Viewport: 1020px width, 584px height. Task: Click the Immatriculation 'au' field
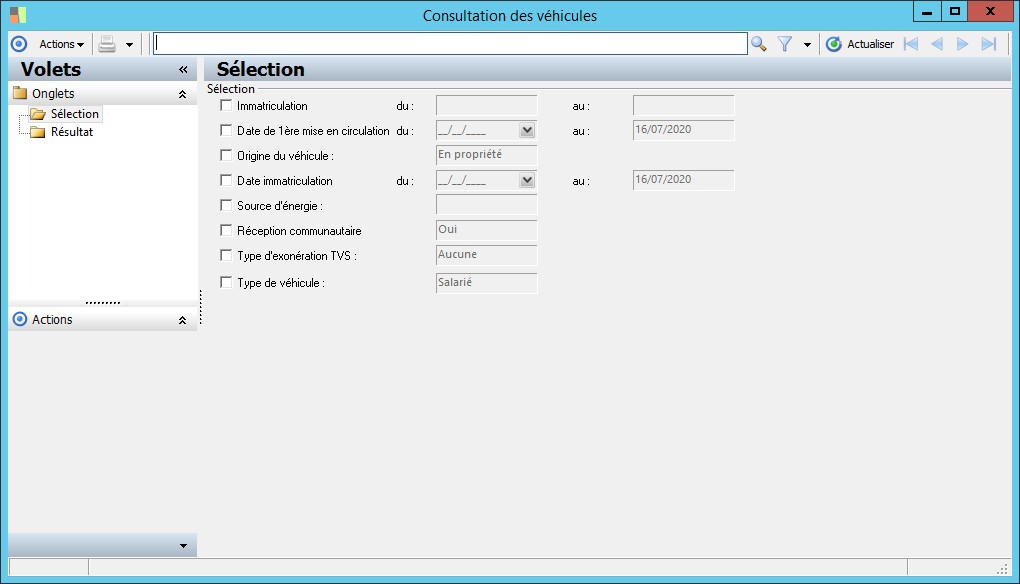pos(684,105)
